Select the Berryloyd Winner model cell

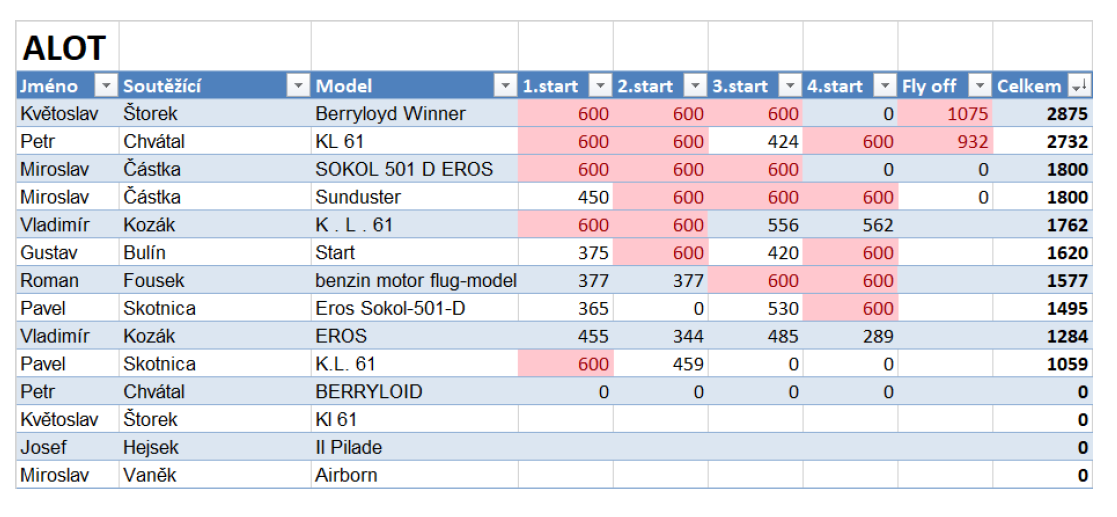point(415,113)
